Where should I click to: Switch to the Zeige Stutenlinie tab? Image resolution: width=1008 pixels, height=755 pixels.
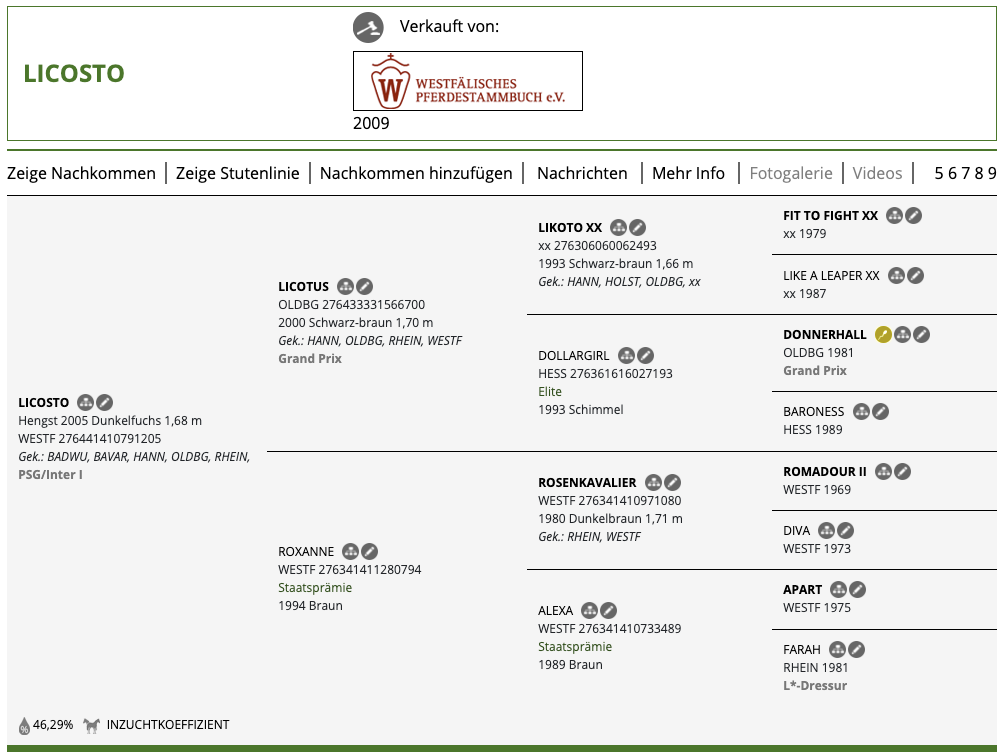click(237, 173)
